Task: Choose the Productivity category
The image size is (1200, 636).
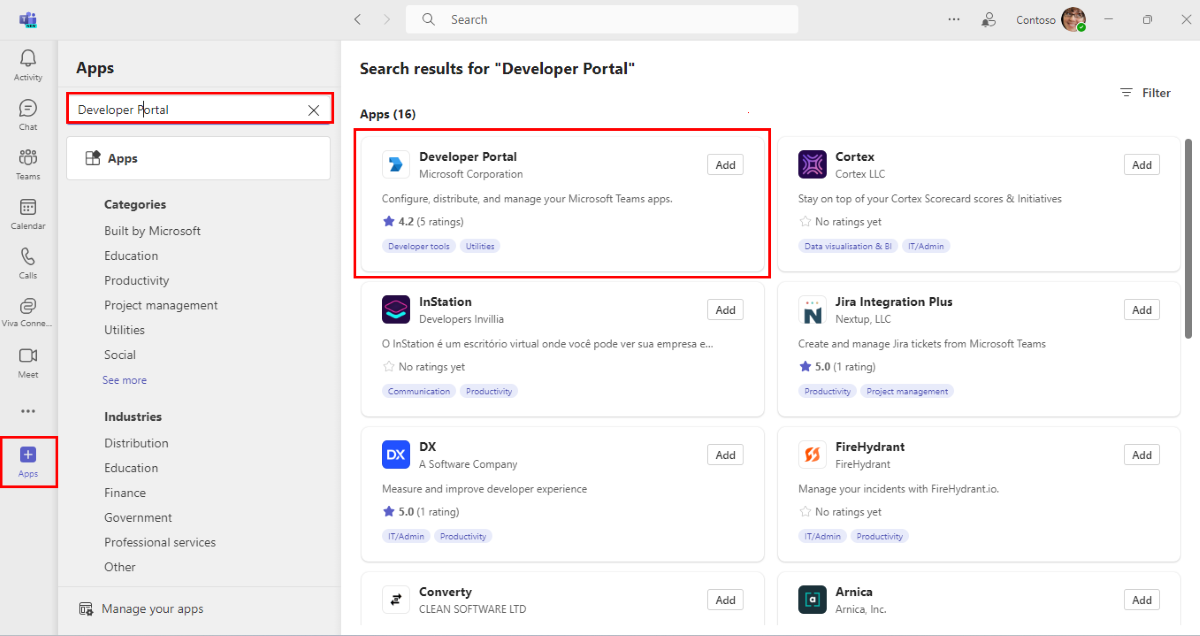Action: point(136,281)
